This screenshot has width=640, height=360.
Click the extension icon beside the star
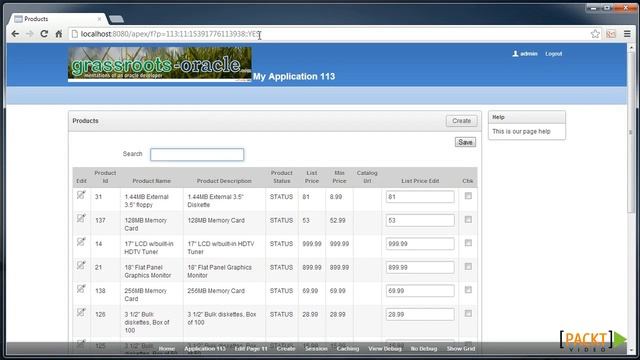pos(611,34)
